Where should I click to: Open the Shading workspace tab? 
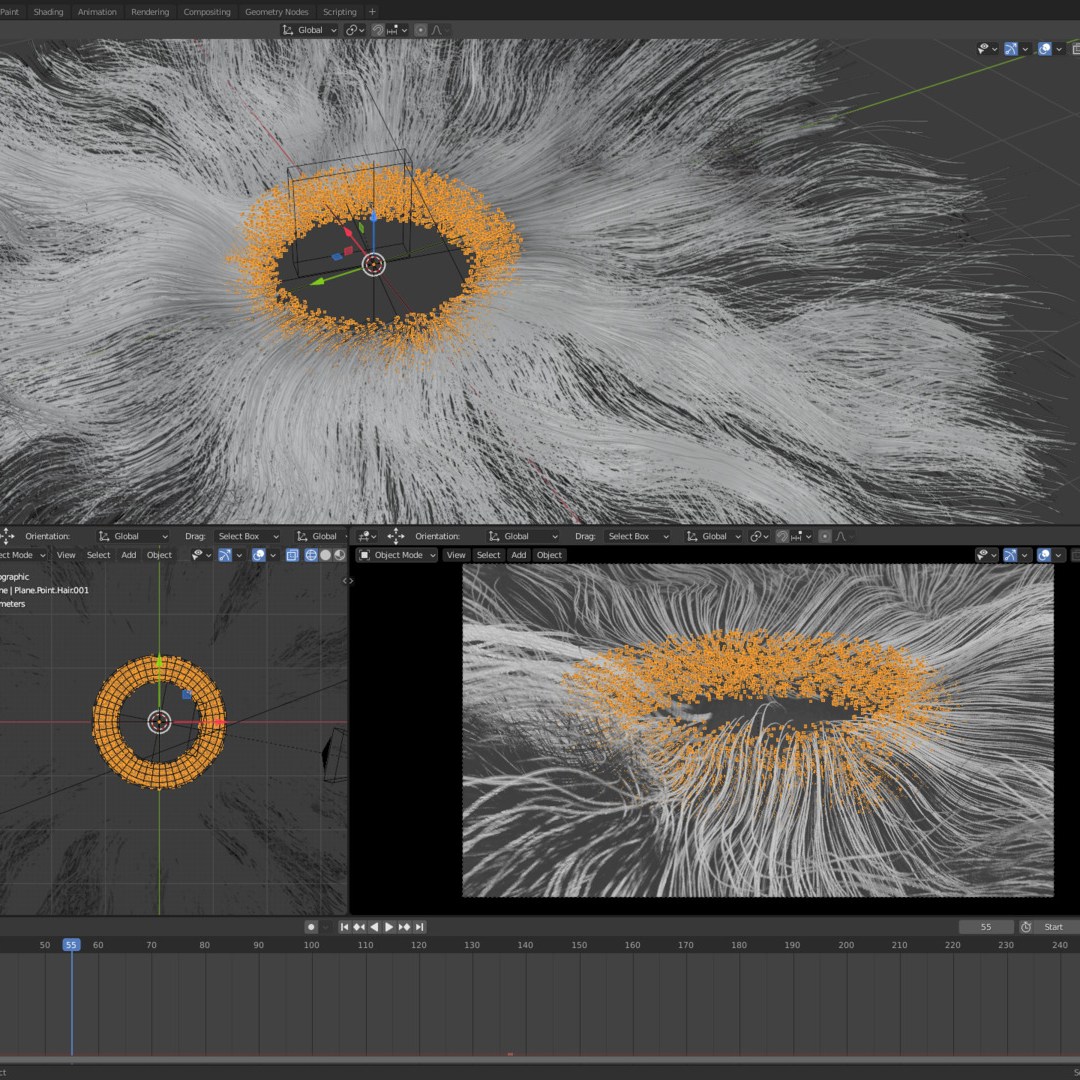[48, 12]
